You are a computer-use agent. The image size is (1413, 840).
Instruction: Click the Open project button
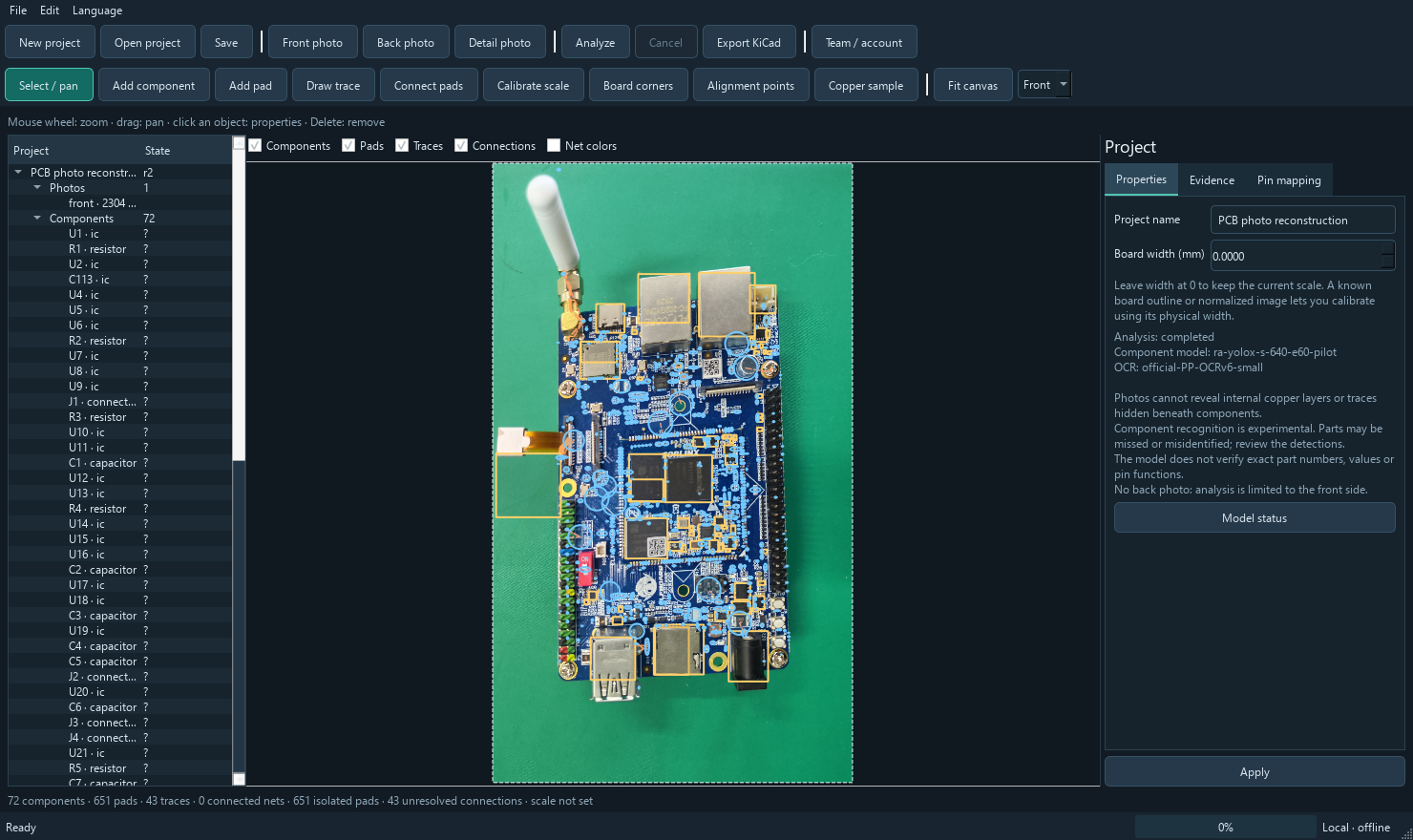[x=147, y=43]
